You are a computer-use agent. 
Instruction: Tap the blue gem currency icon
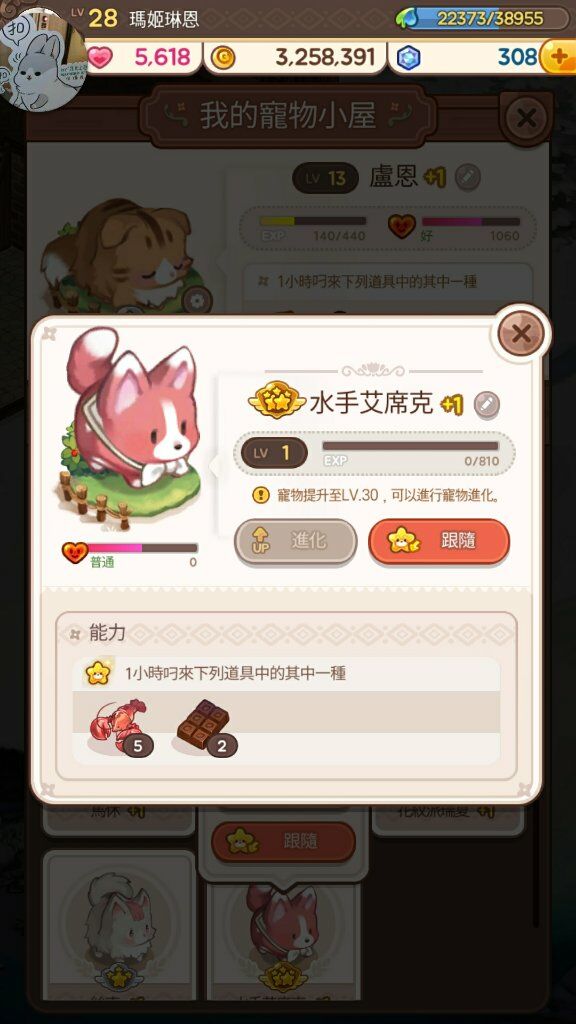(408, 58)
